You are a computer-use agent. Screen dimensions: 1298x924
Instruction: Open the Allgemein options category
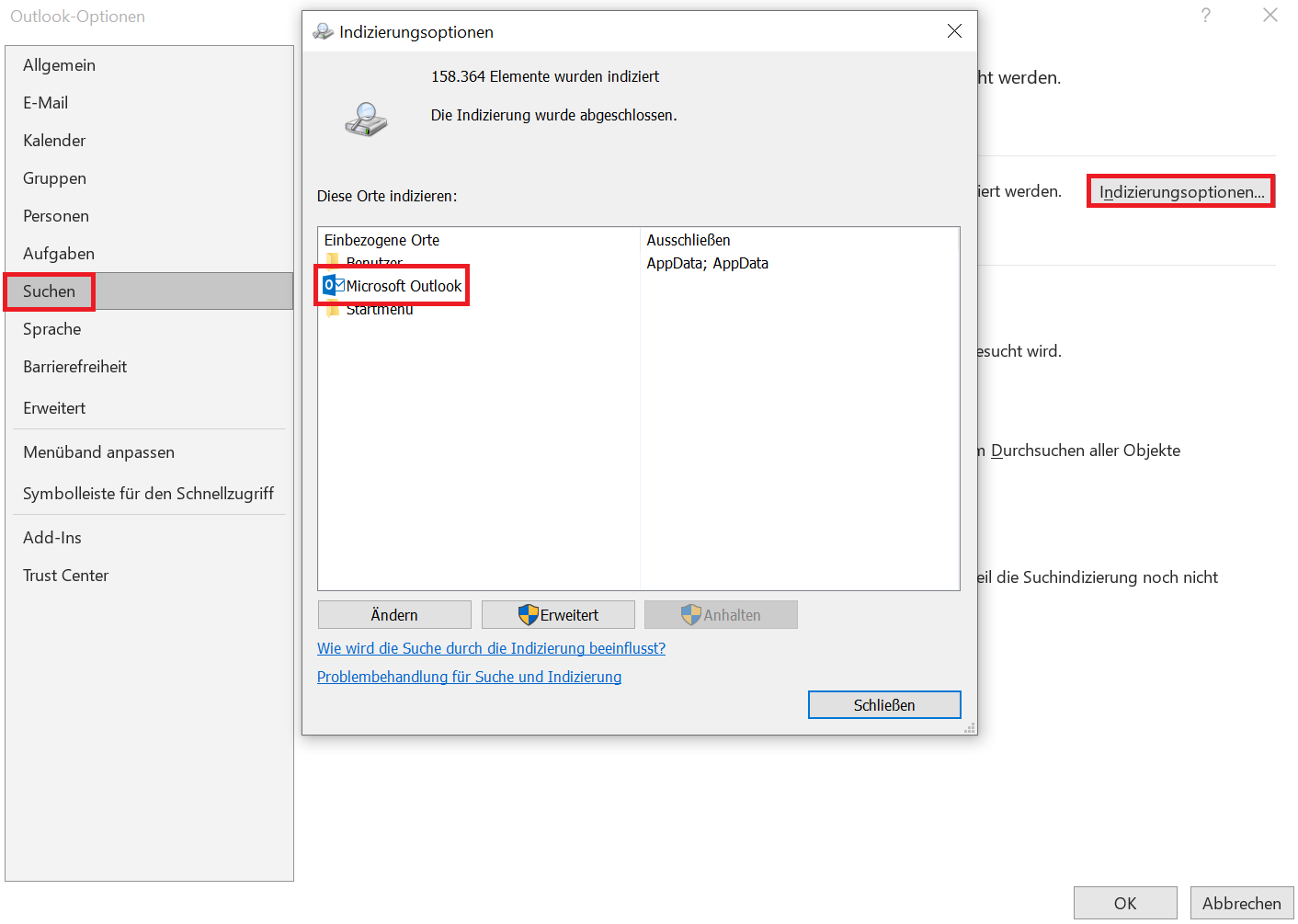pyautogui.click(x=149, y=65)
